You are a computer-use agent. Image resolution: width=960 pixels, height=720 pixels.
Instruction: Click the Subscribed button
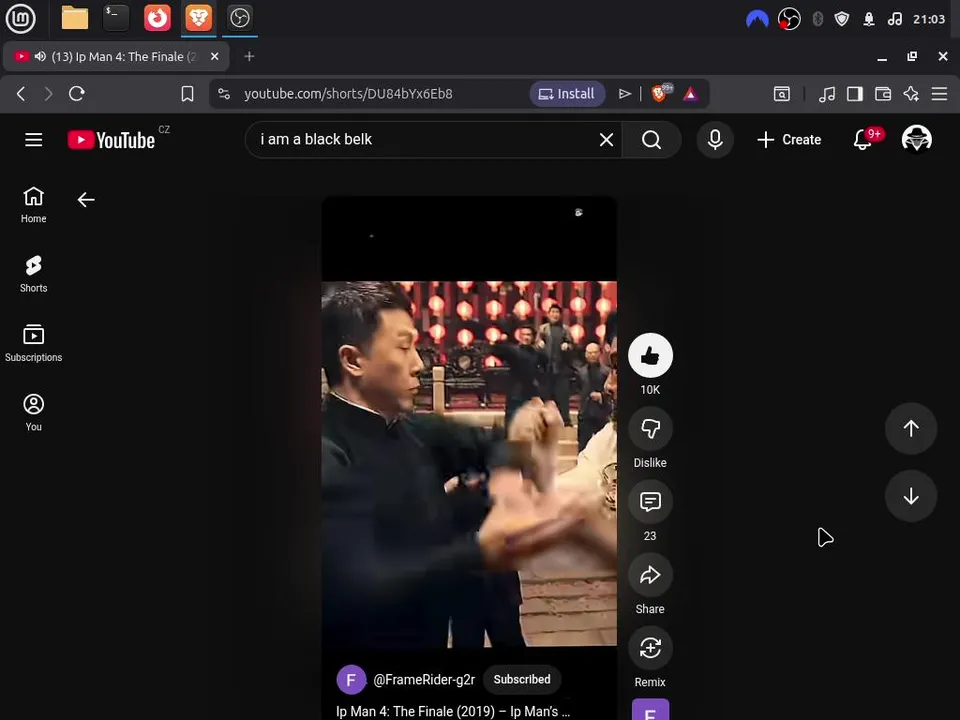522,680
